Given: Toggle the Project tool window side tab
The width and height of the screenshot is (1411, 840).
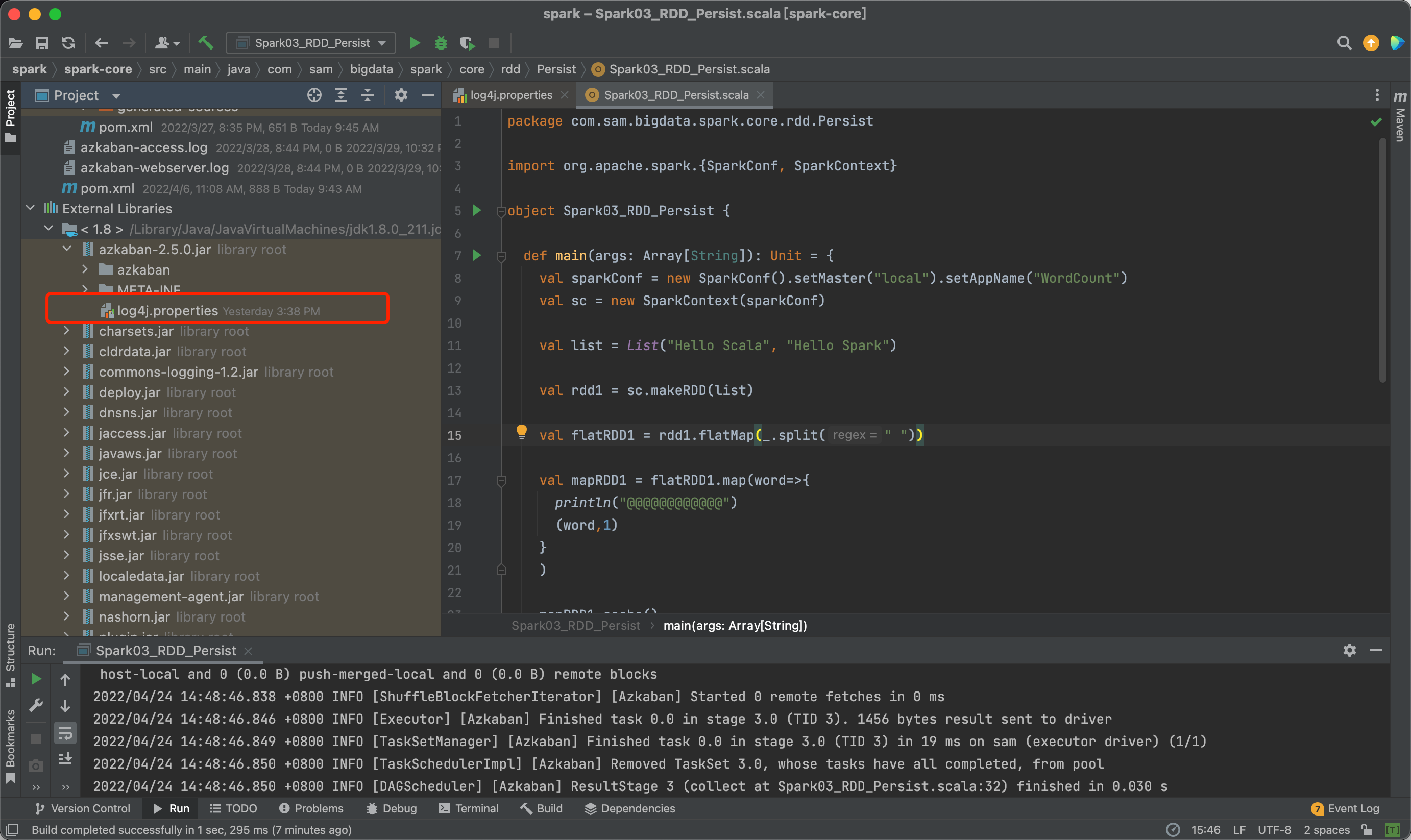Looking at the screenshot, I should click(10, 116).
